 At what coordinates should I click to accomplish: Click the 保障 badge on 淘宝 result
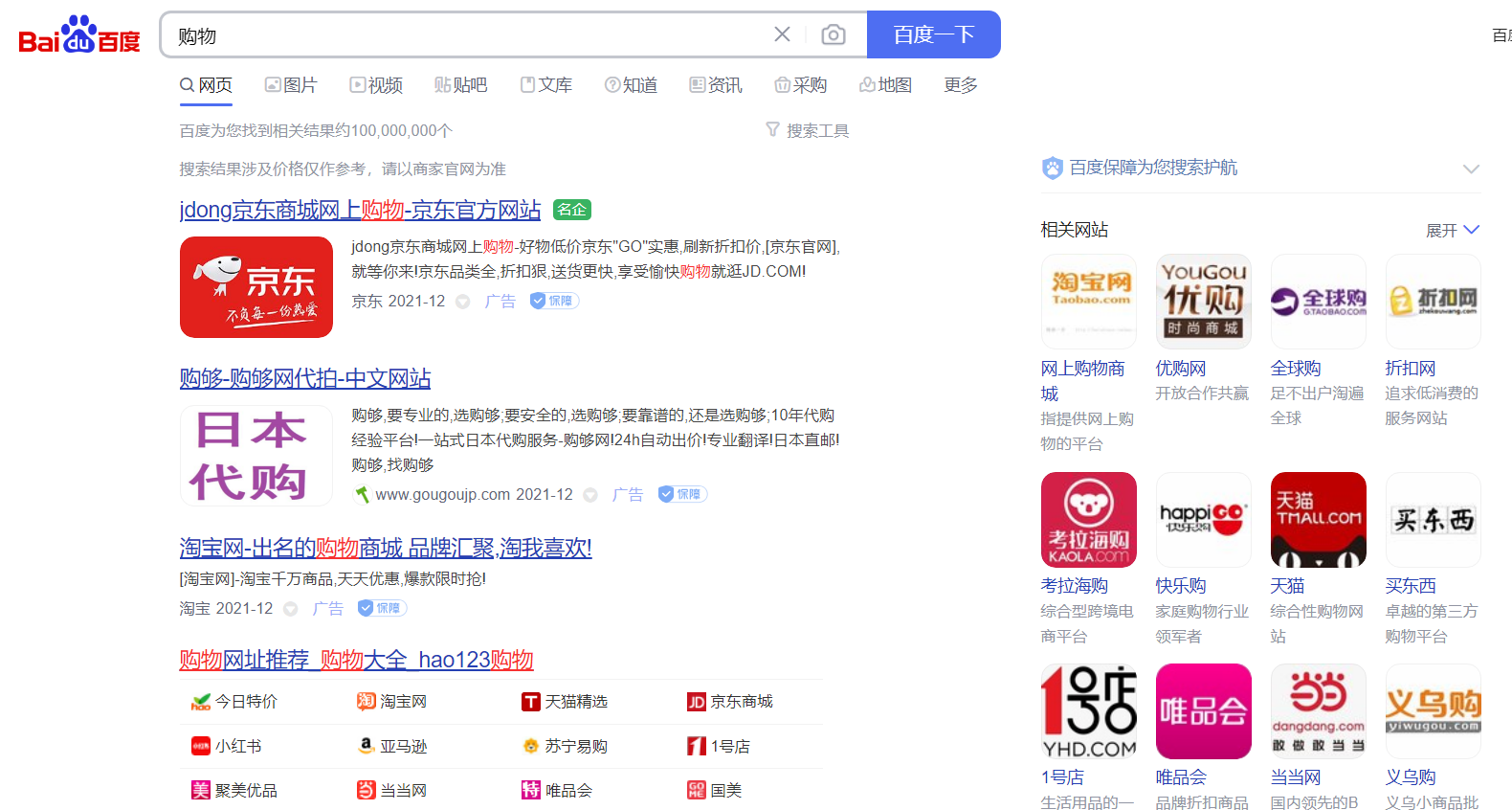(382, 608)
